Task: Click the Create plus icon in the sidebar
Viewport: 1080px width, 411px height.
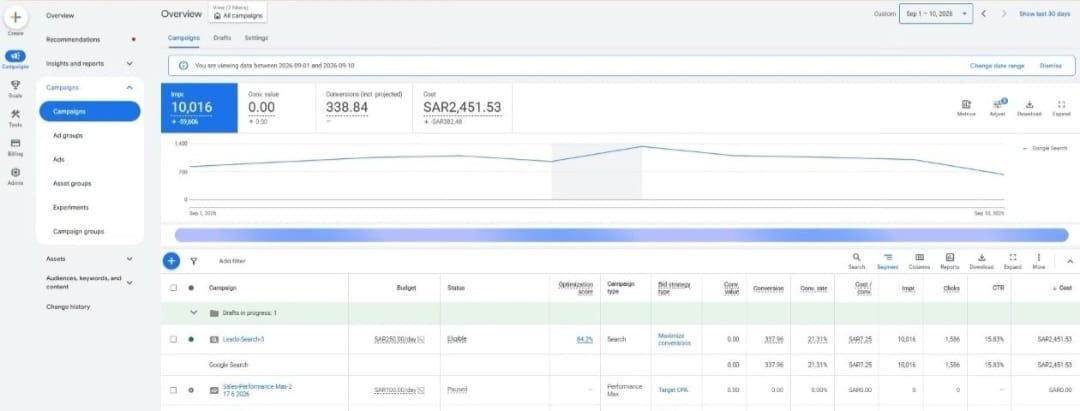Action: point(15,17)
